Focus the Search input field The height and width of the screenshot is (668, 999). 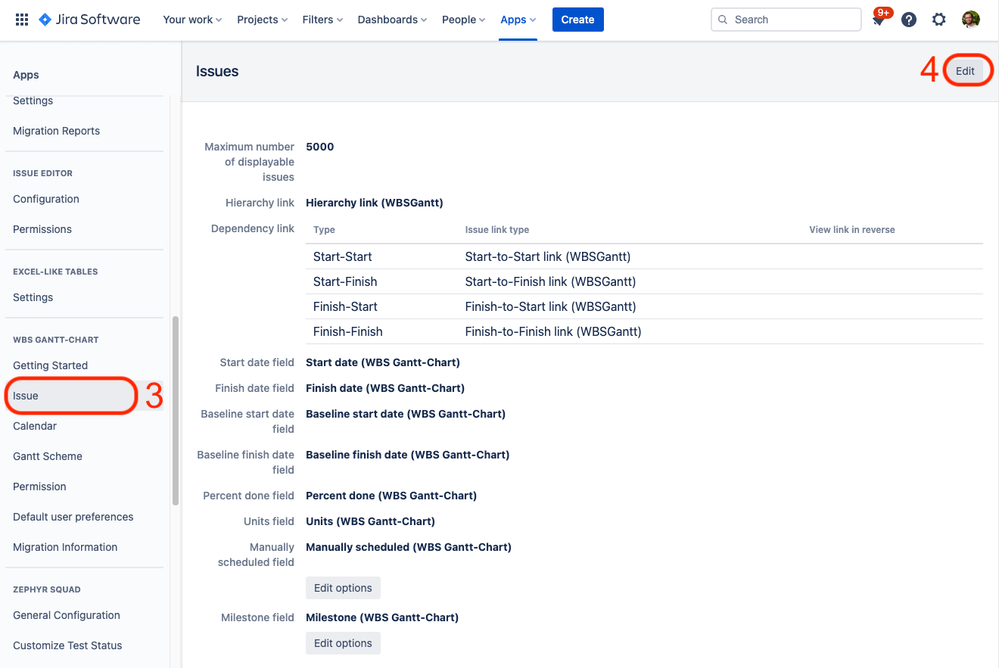pos(786,20)
